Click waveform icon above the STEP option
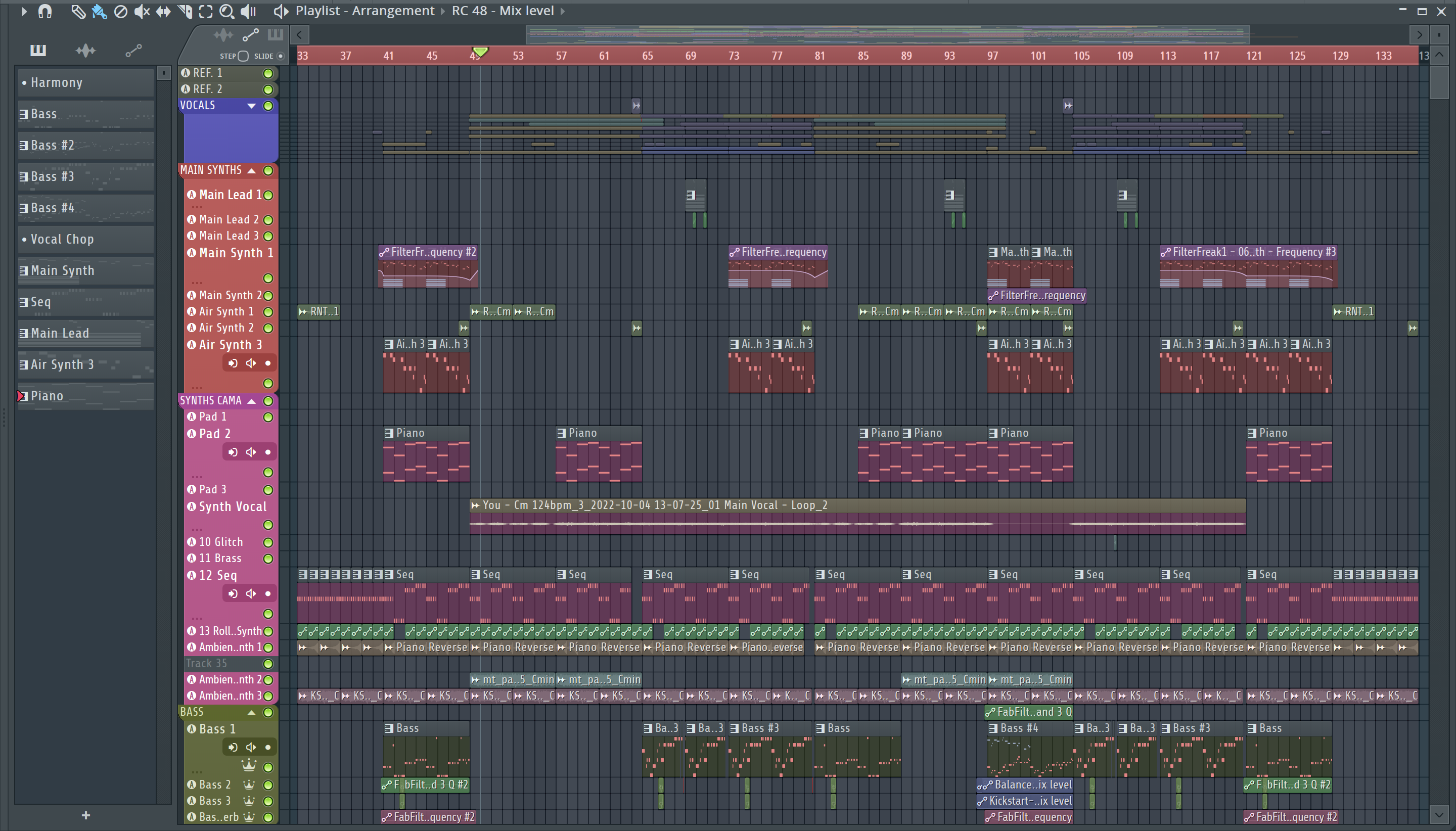Screen dimensions: 1456x831 223,35
